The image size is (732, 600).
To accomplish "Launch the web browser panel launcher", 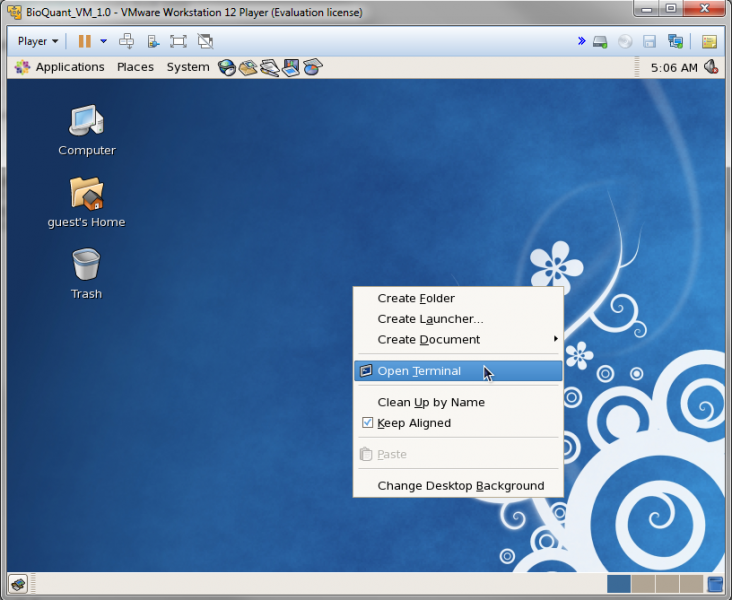I will coord(227,68).
